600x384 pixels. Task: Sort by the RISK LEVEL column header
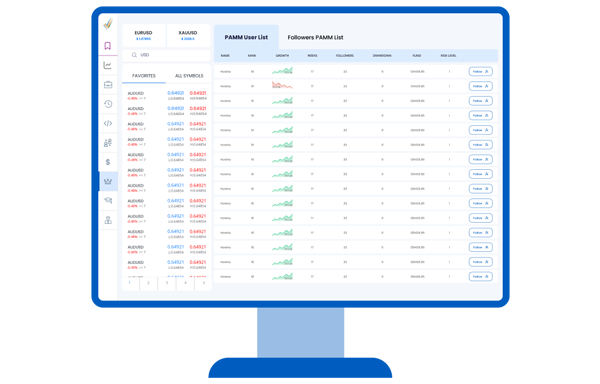[x=448, y=56]
